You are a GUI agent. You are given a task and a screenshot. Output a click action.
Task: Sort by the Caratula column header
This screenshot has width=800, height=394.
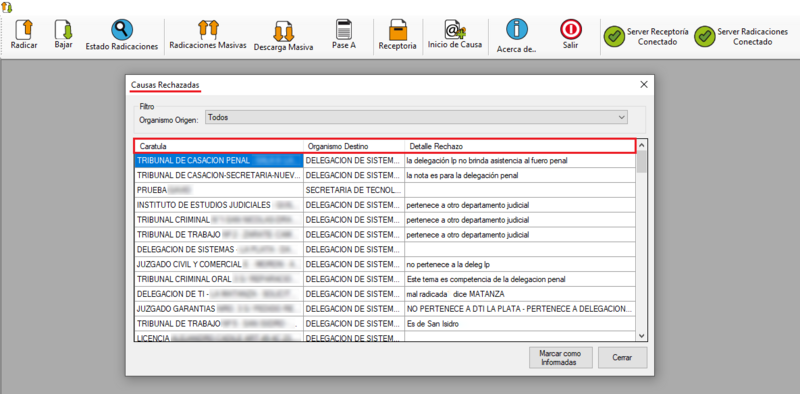[219, 146]
